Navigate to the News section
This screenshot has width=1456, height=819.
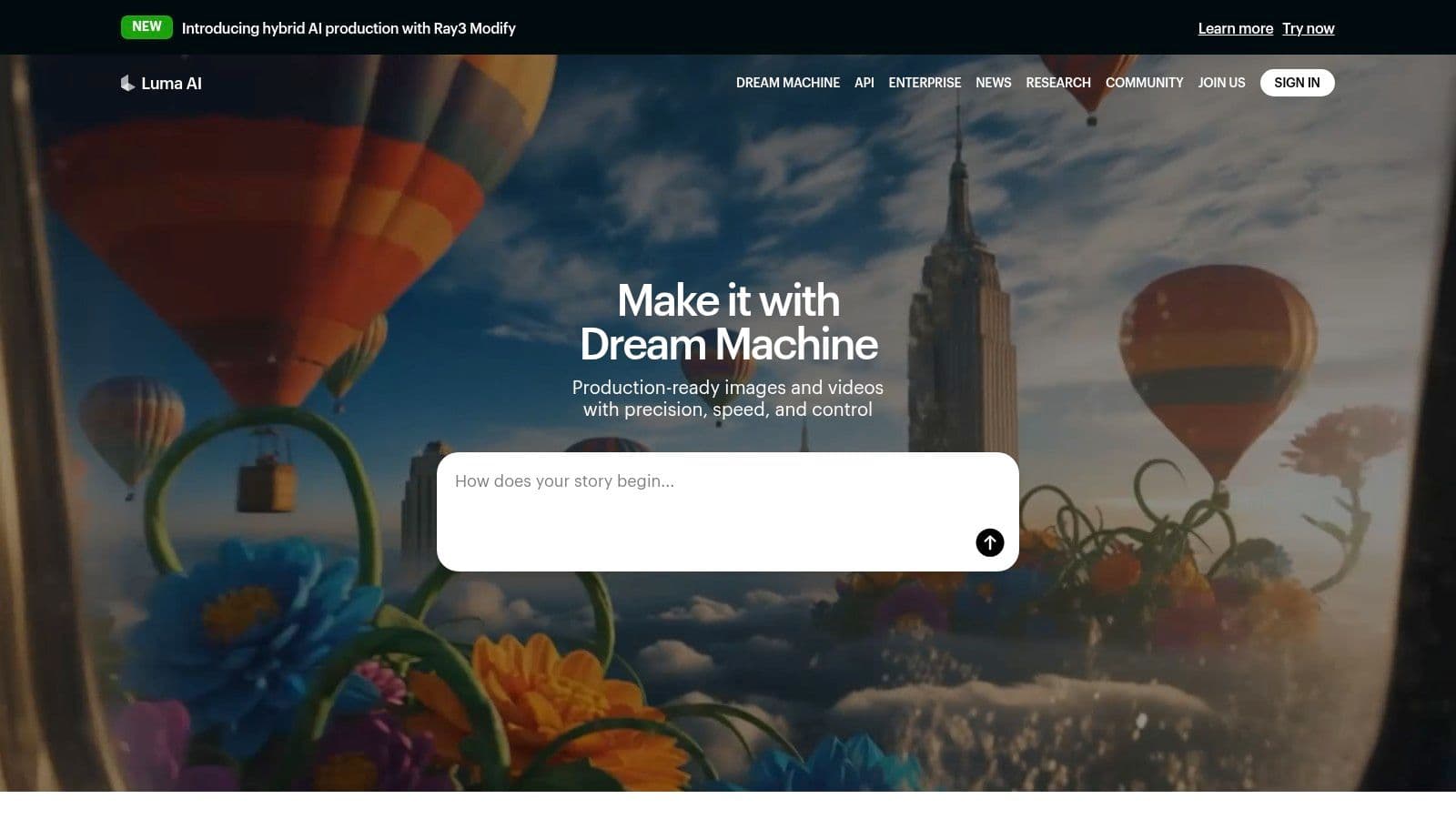[993, 83]
